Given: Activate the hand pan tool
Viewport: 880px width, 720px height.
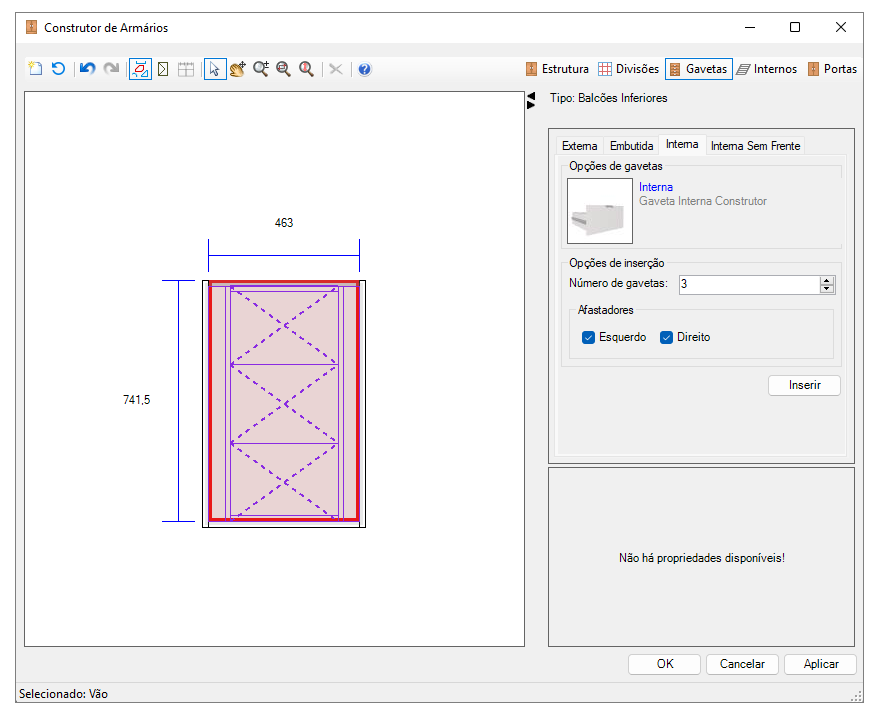Looking at the screenshot, I should (x=238, y=69).
